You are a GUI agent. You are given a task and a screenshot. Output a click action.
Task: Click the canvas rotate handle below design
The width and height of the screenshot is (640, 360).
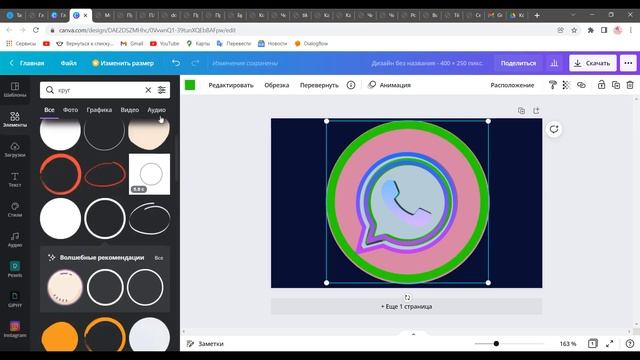(x=407, y=297)
